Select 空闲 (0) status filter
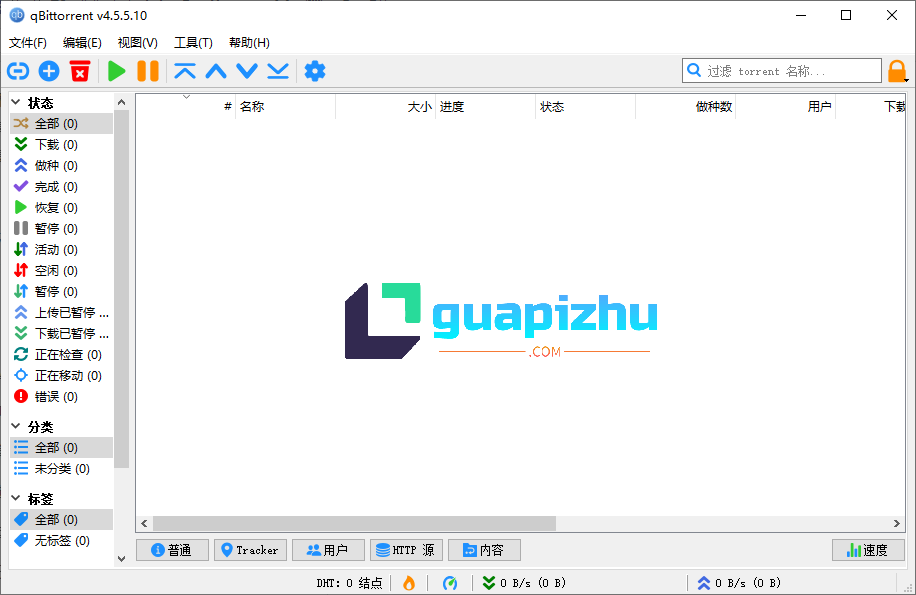This screenshot has width=916, height=595. [x=61, y=270]
